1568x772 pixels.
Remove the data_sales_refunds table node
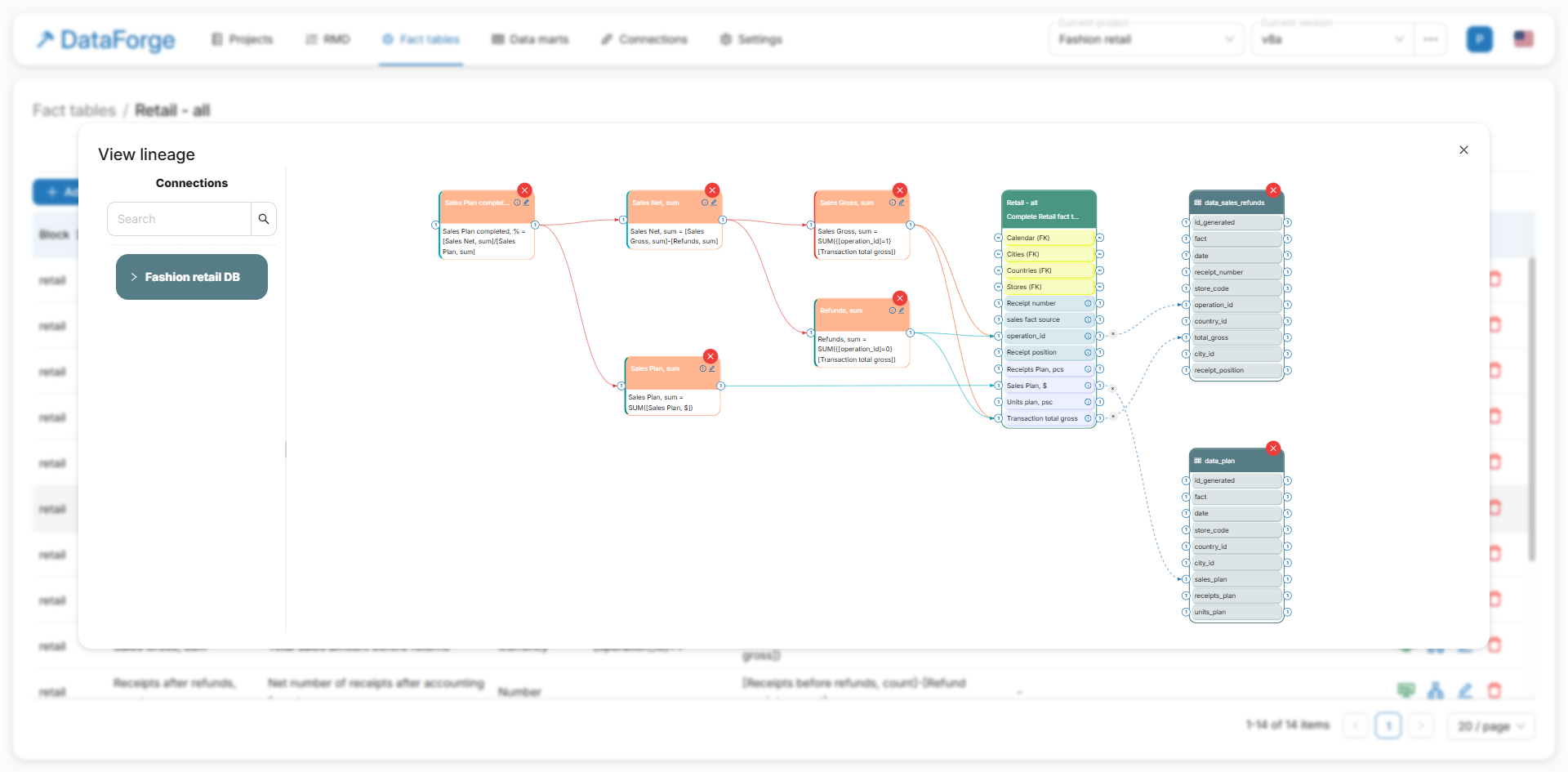[x=1272, y=190]
